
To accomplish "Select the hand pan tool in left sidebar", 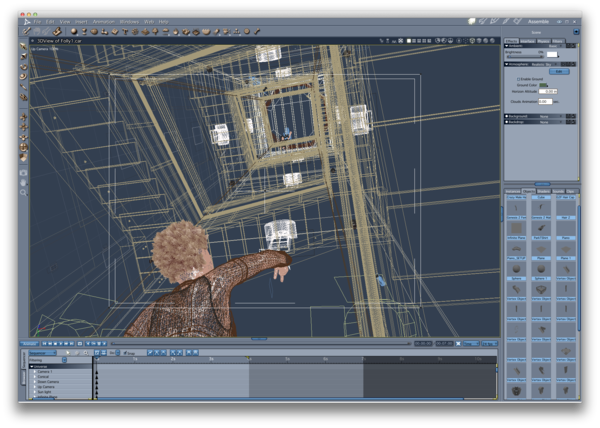I will click(x=23, y=183).
